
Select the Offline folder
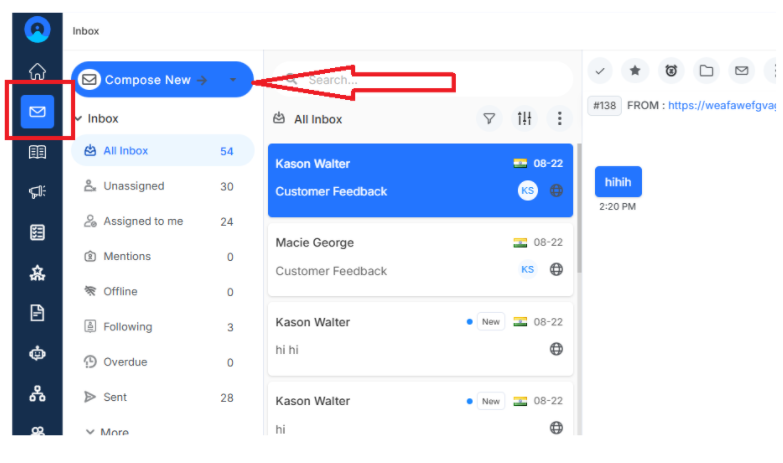[162, 292]
